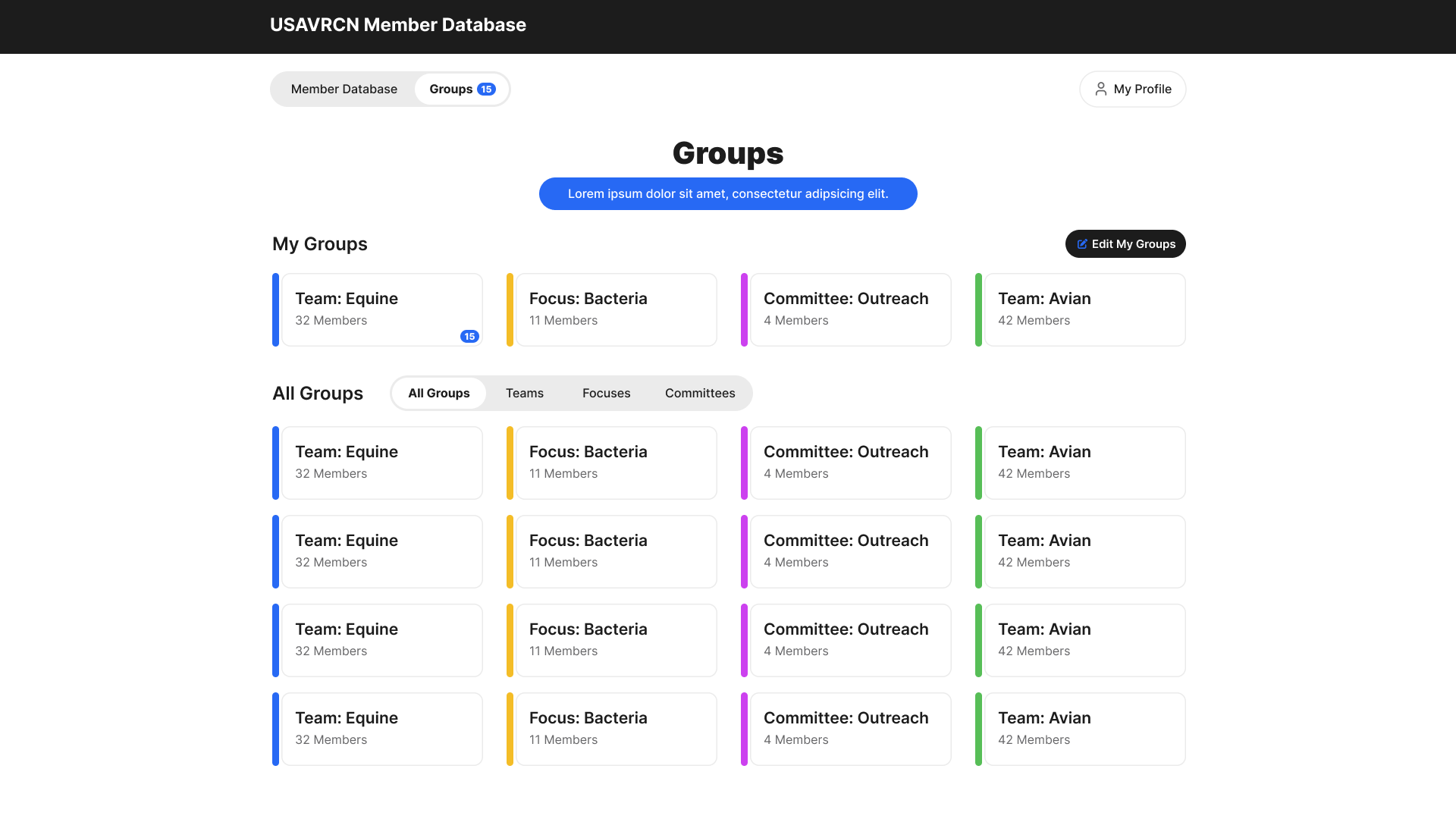Image resolution: width=1456 pixels, height=819 pixels.
Task: Open Committee: Outreach card in My Groups
Action: tap(850, 309)
